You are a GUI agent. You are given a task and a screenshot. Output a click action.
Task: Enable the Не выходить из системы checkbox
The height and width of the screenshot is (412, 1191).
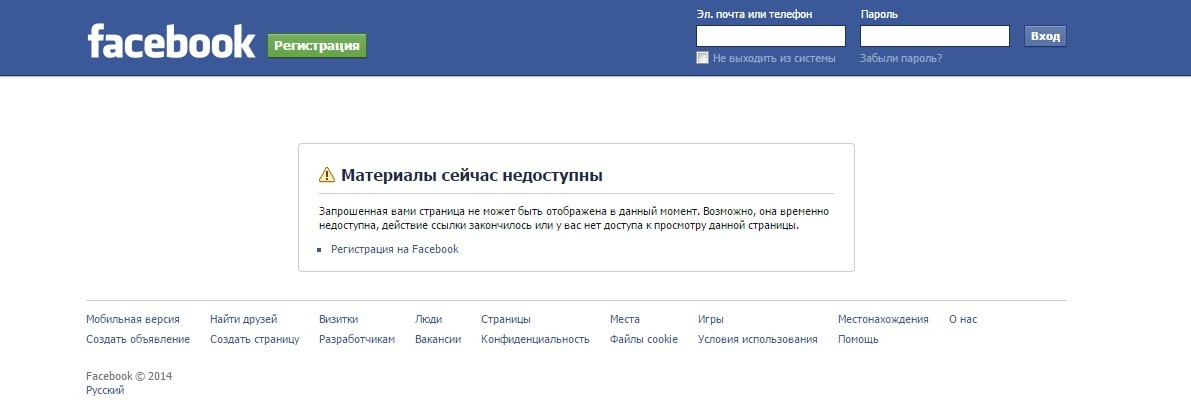pos(702,58)
